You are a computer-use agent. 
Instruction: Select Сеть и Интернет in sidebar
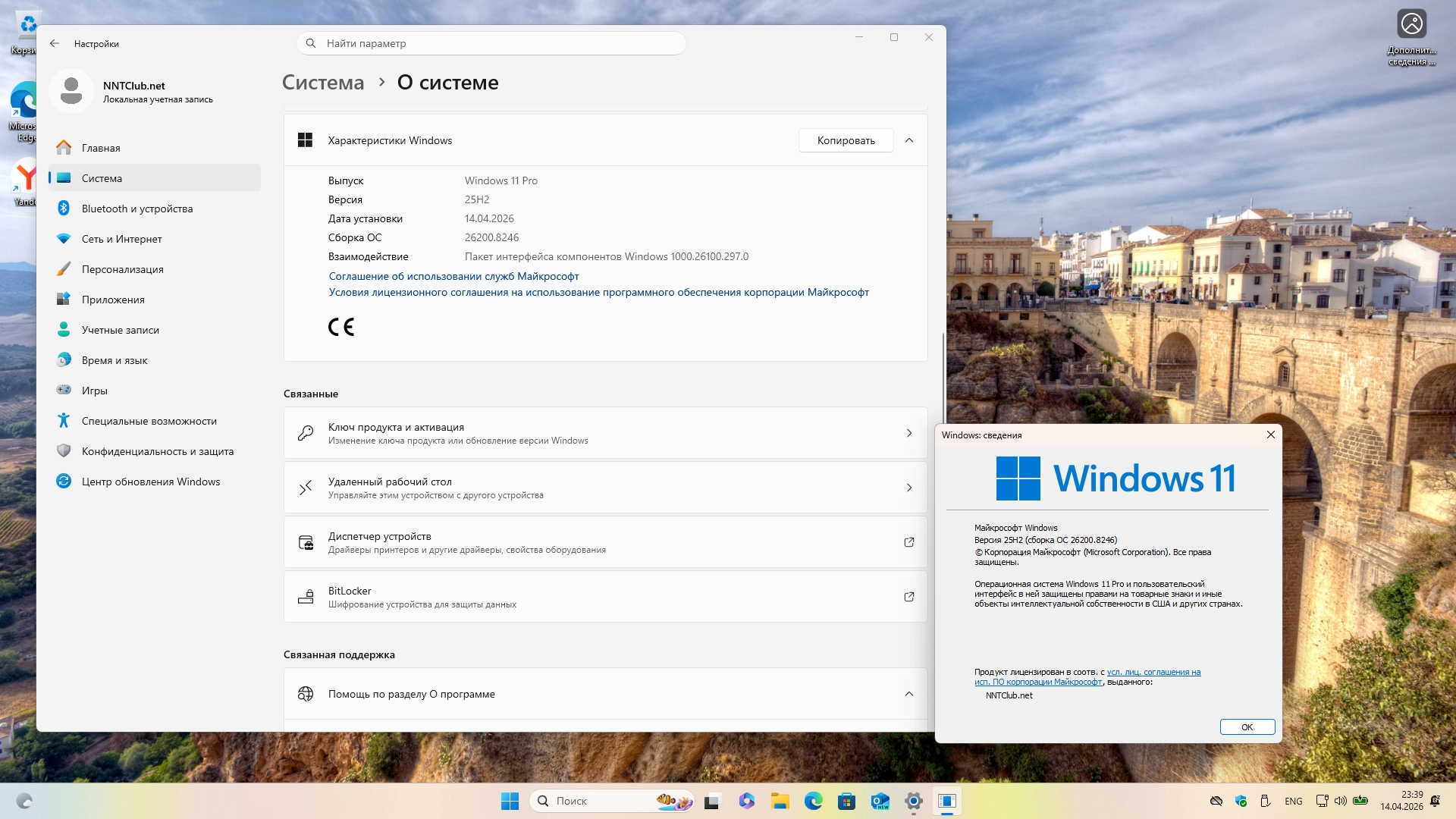121,239
